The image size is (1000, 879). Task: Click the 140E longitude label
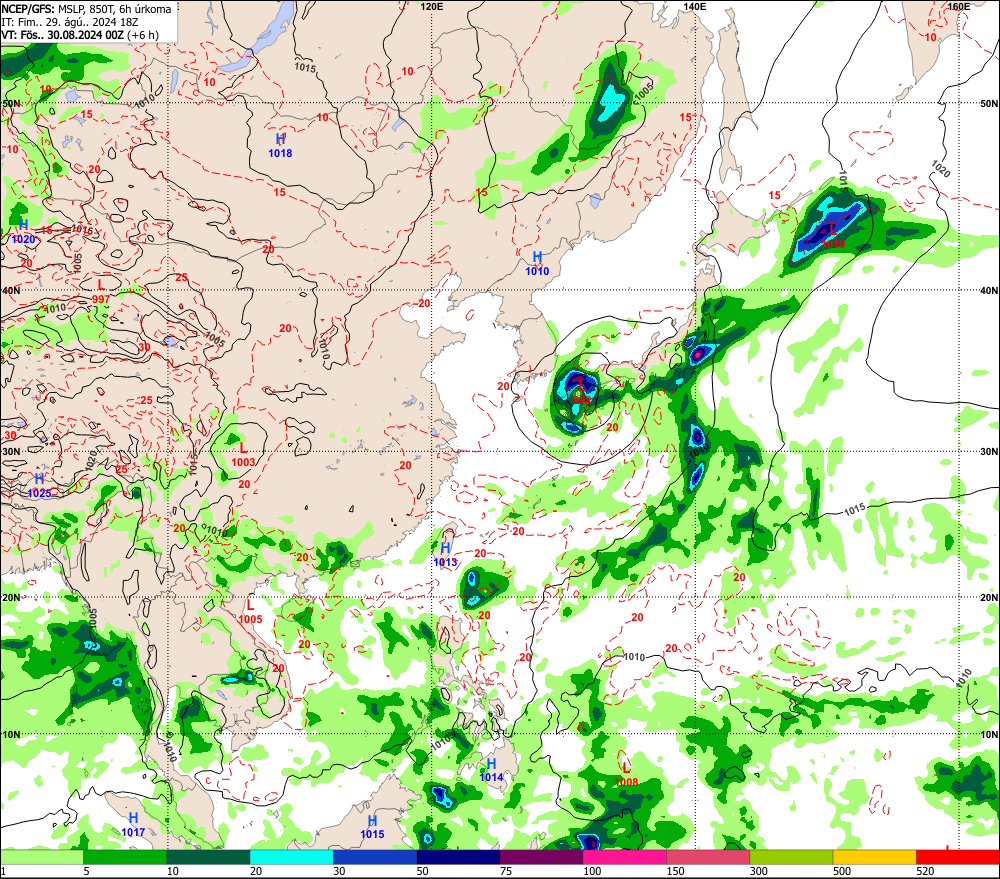pyautogui.click(x=695, y=6)
